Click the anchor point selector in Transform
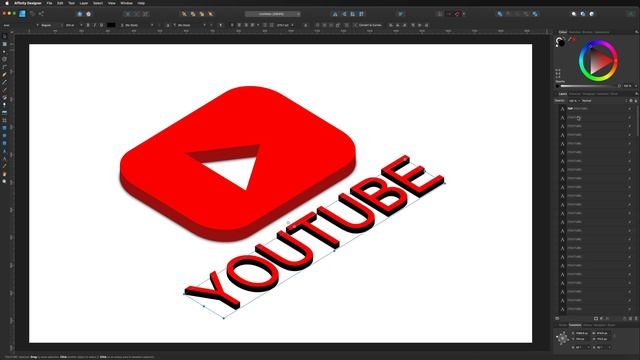The image size is (640, 360). [x=562, y=338]
